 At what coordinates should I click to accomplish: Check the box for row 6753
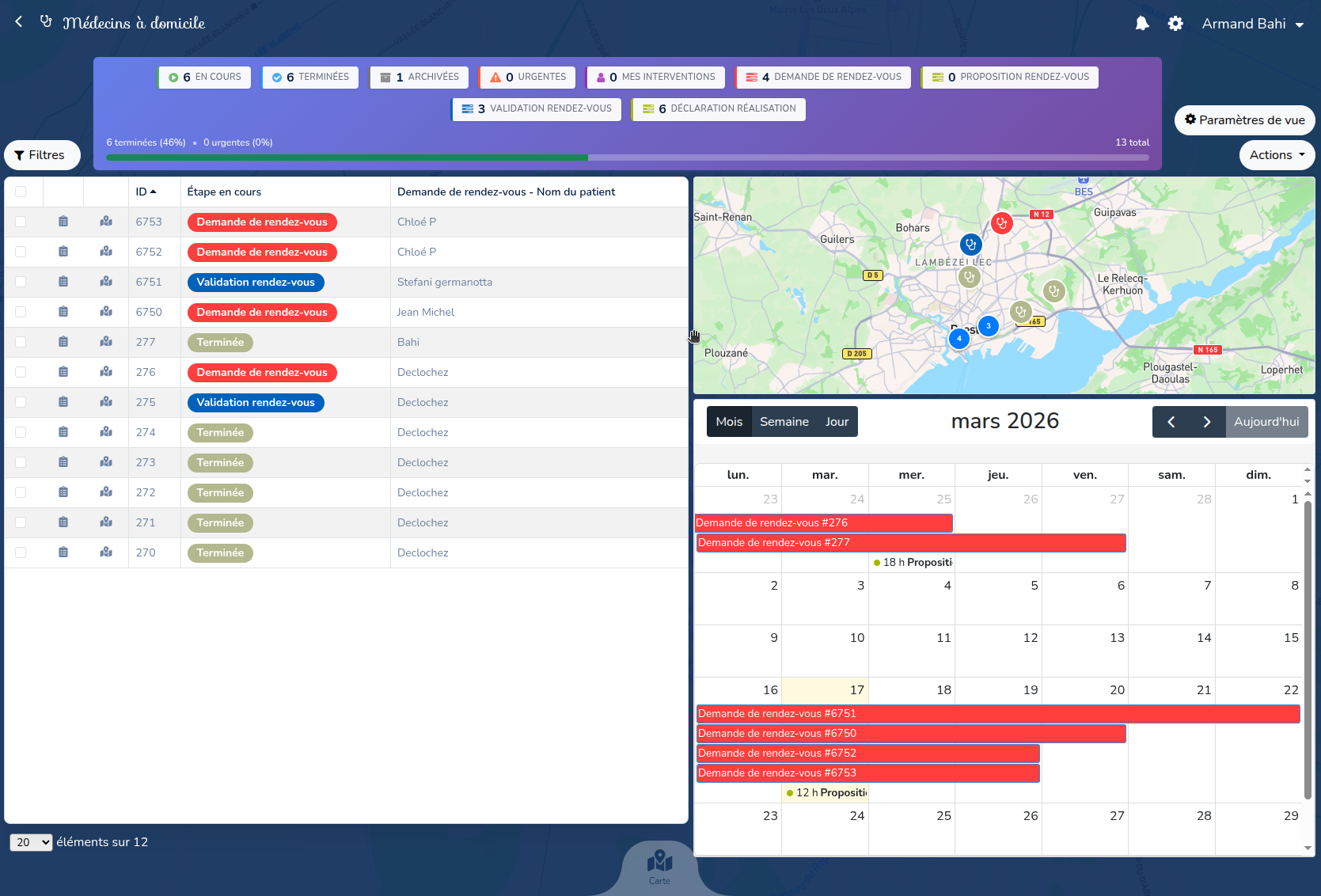pyautogui.click(x=21, y=222)
